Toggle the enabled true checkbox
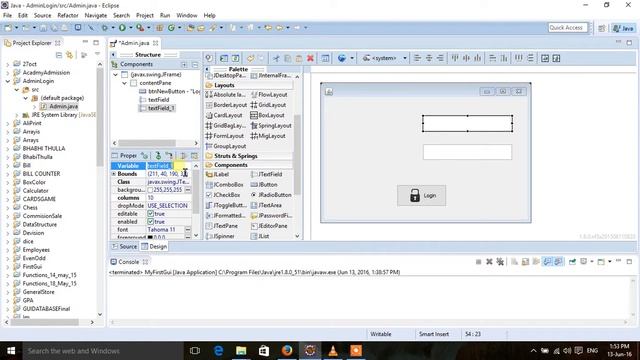640x360 pixels. [x=151, y=222]
